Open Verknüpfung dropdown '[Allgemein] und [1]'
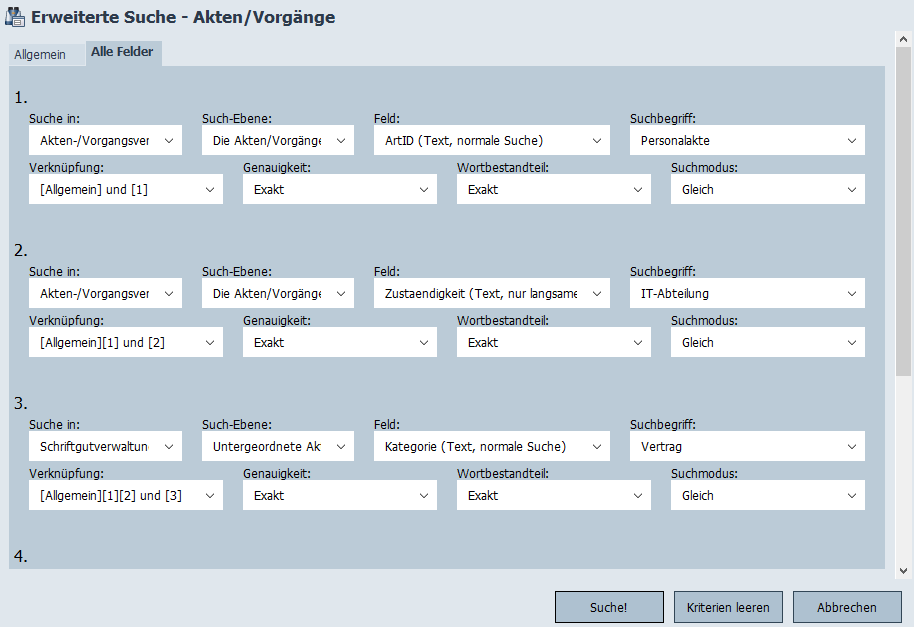914x627 pixels. pyautogui.click(x=125, y=189)
